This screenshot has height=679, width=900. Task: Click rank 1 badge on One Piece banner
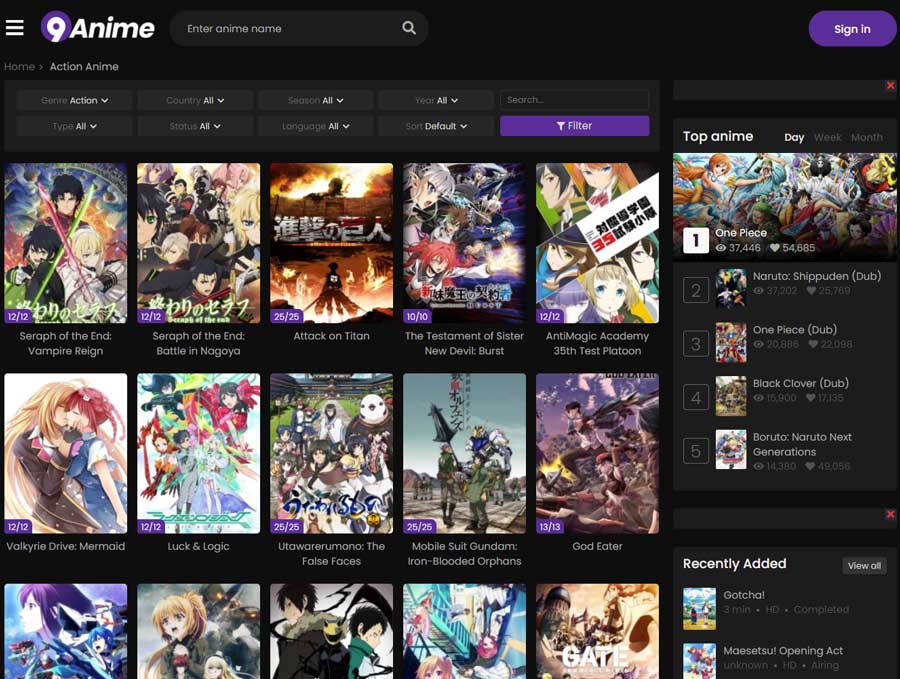(x=696, y=240)
